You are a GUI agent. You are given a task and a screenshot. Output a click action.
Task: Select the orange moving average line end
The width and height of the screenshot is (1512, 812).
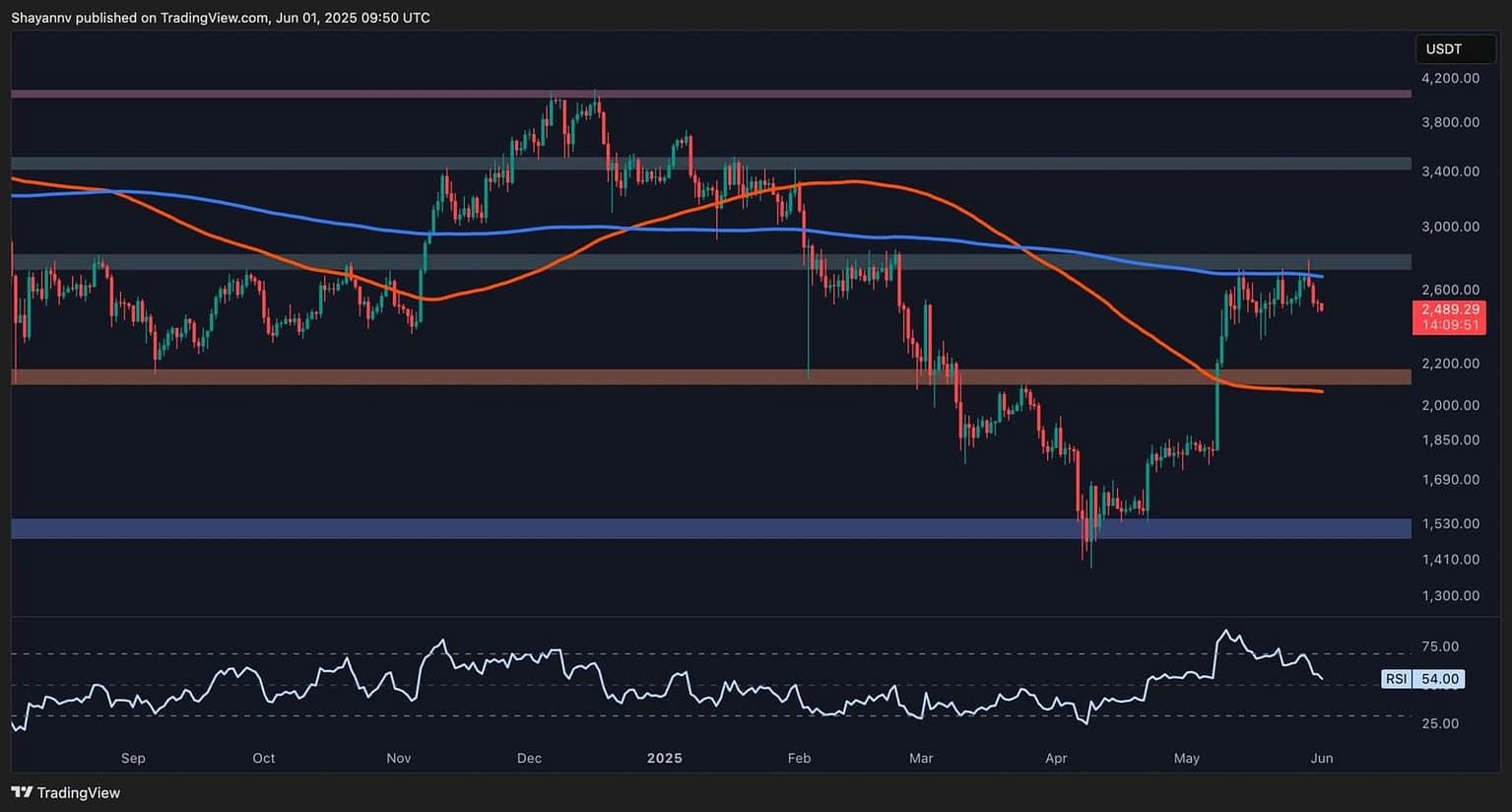(1320, 391)
